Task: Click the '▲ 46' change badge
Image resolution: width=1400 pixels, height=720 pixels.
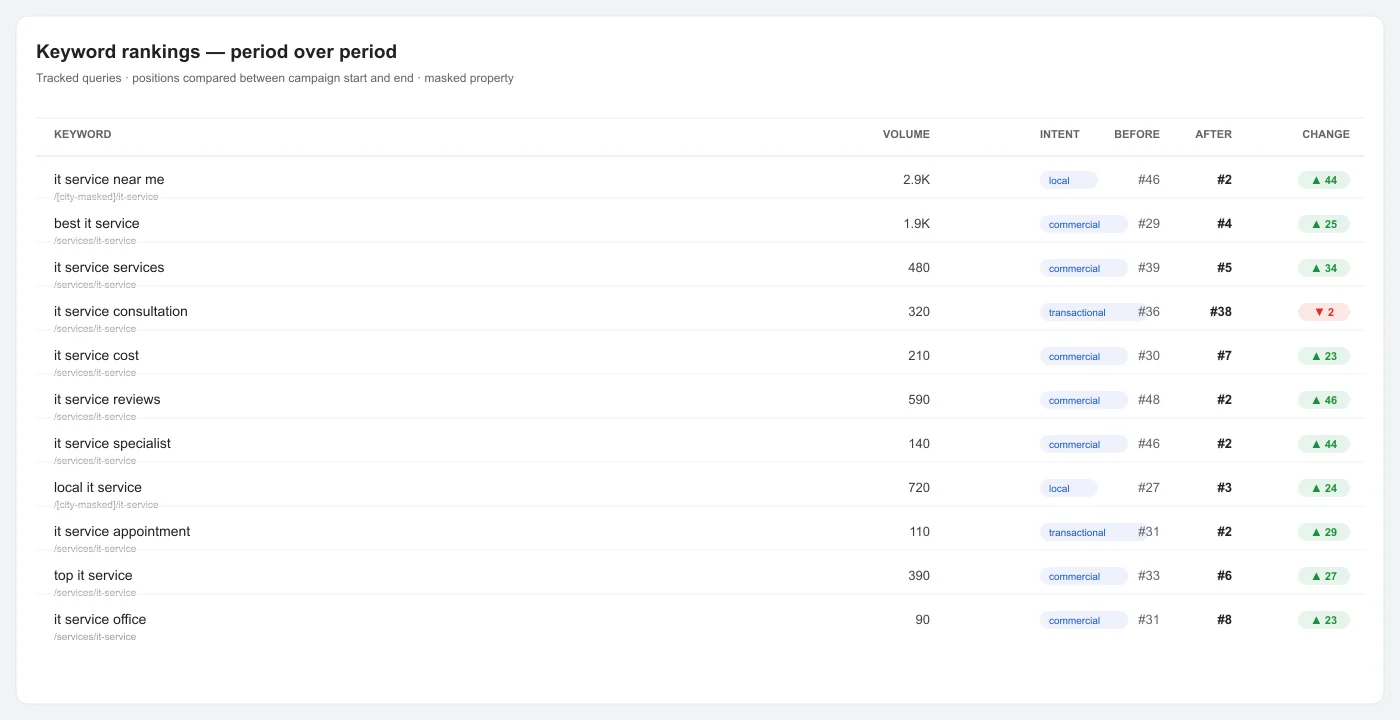Action: tap(1324, 400)
